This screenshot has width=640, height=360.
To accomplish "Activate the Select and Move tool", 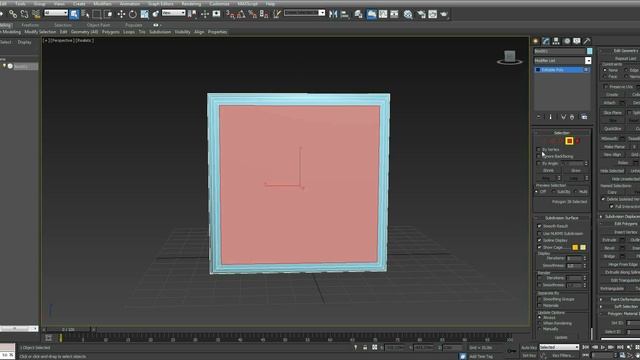I will point(121,14).
